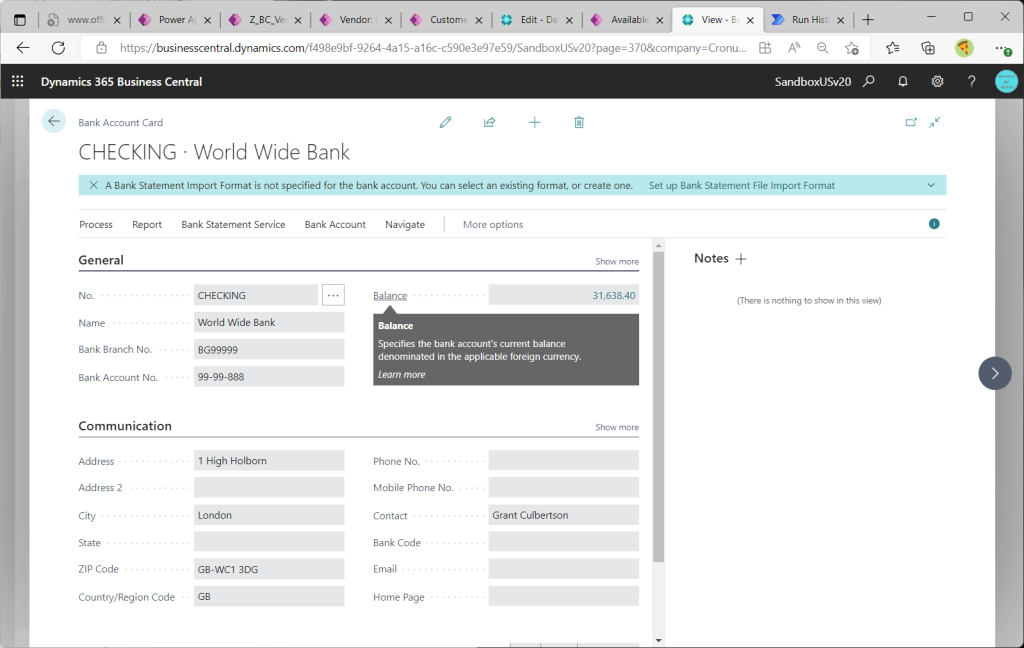Switch to the Run History browser tab
The height and width of the screenshot is (648, 1024).
point(810,20)
